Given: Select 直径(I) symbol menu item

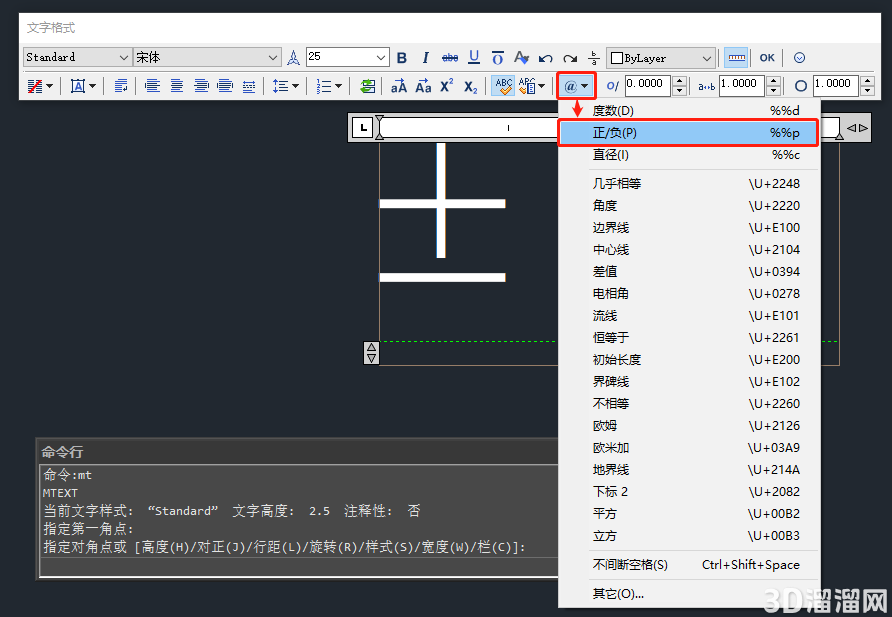Looking at the screenshot, I should coord(689,155).
